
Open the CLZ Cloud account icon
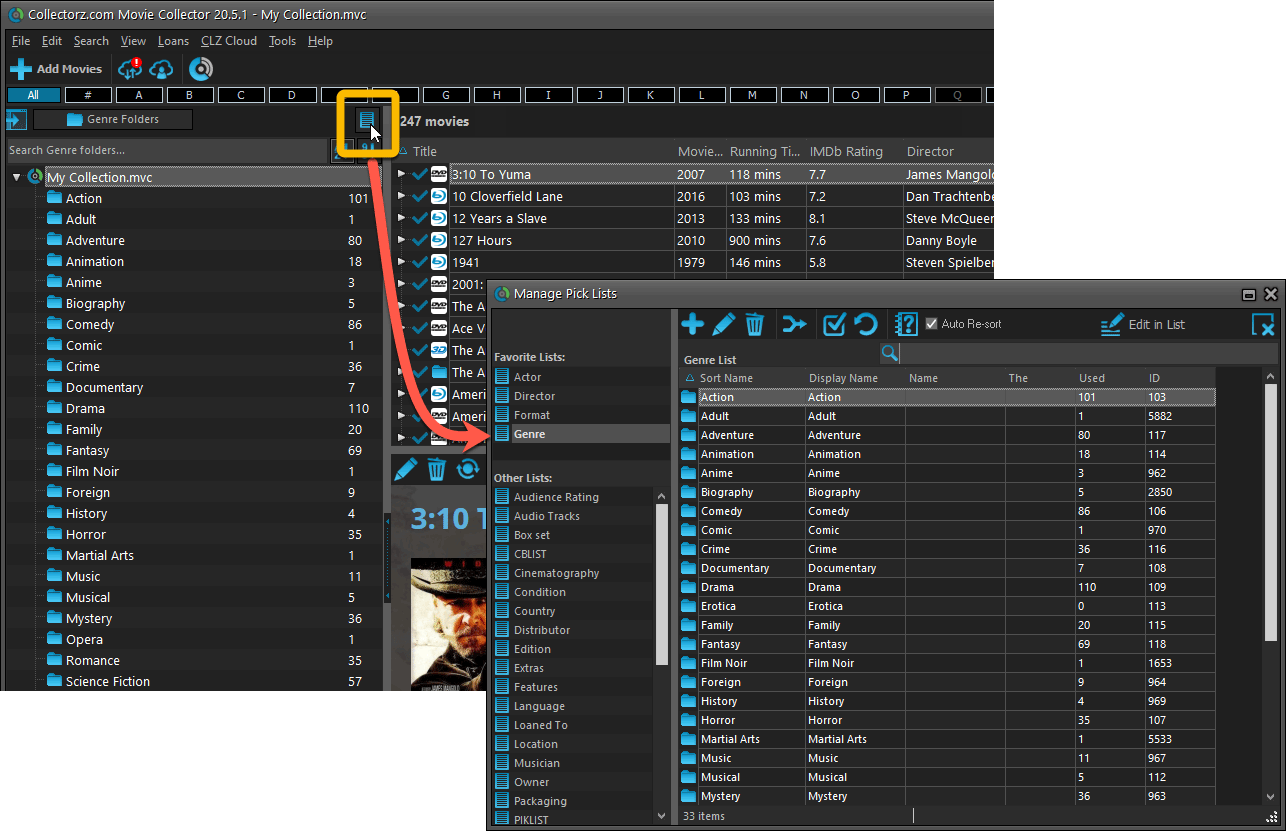click(x=161, y=69)
